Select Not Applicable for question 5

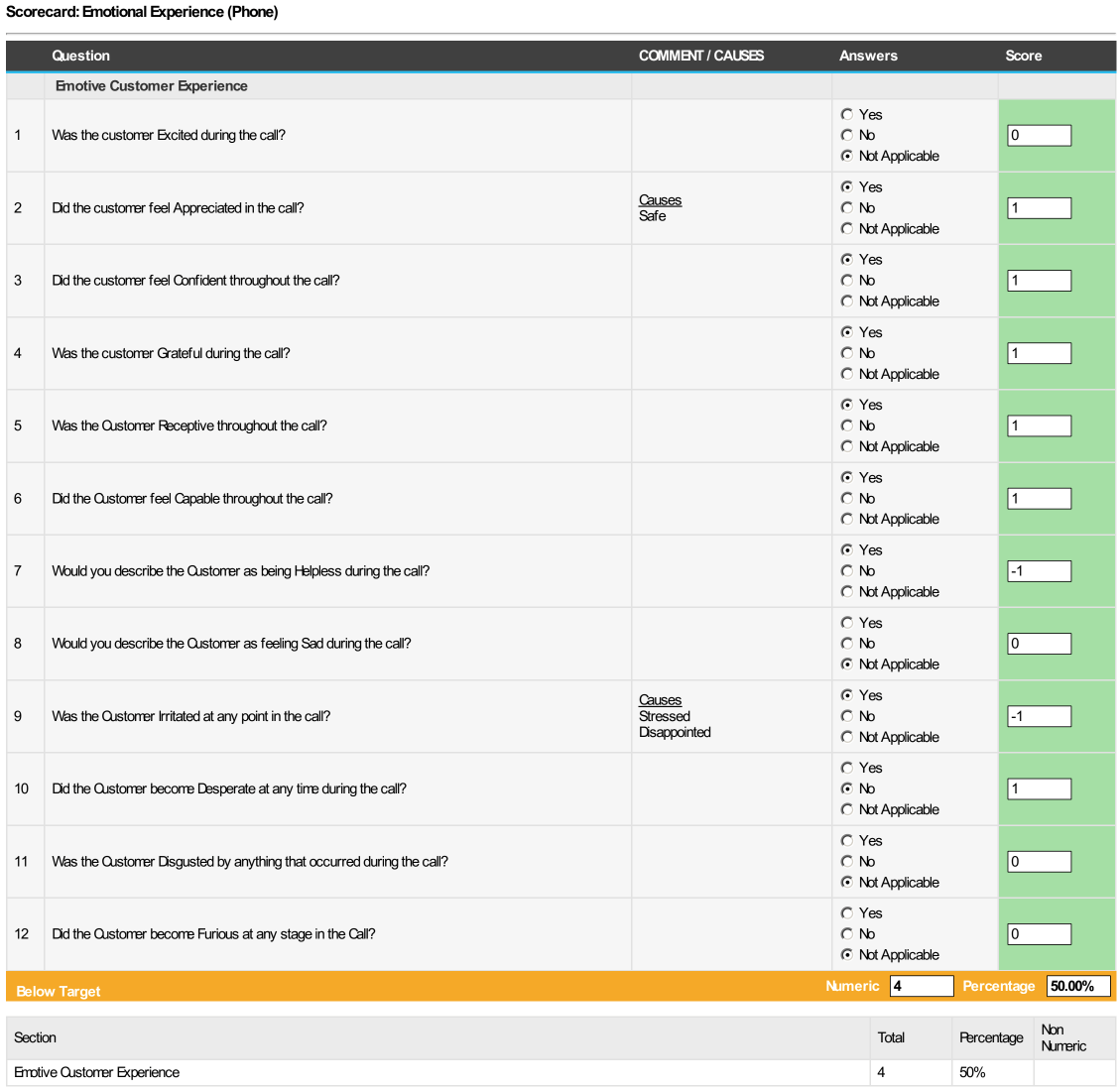[847, 446]
